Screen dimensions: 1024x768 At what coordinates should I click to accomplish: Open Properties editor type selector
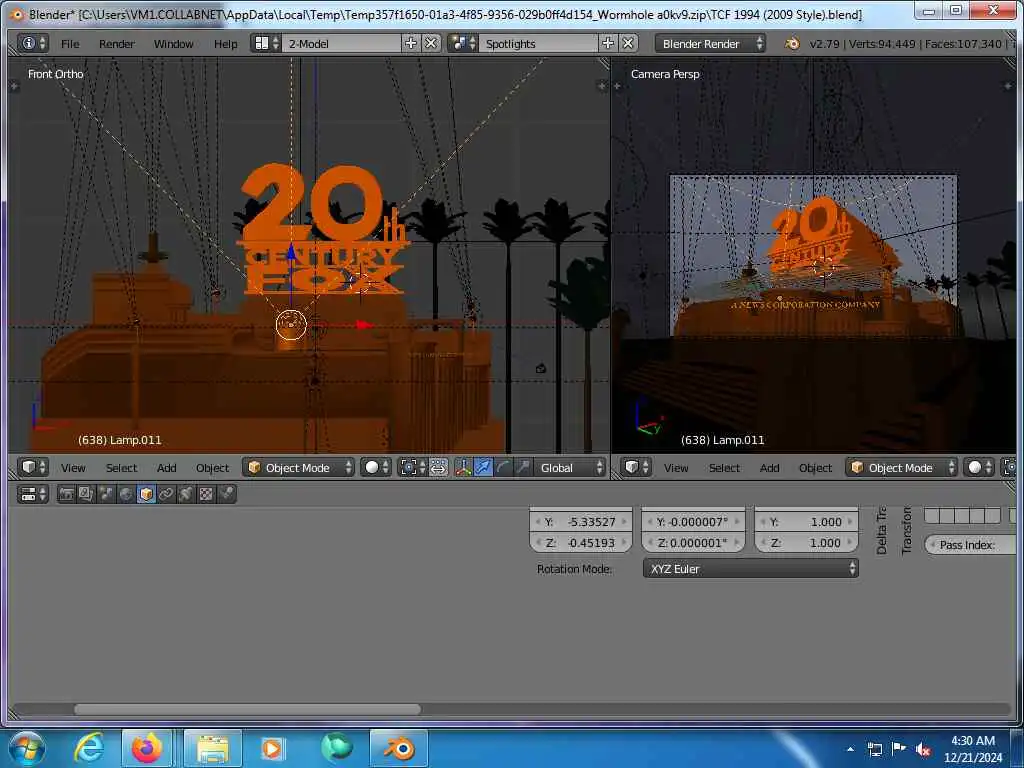(33, 494)
